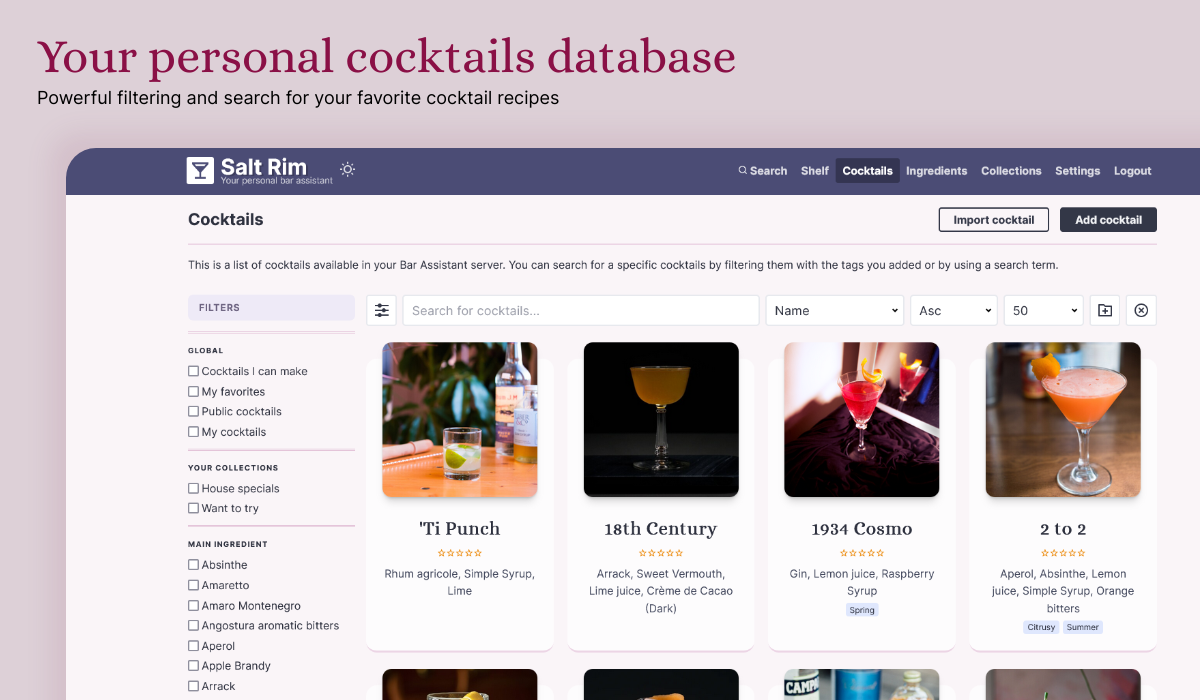1200x700 pixels.
Task: Open the Asc sort direction dropdown
Action: [954, 310]
